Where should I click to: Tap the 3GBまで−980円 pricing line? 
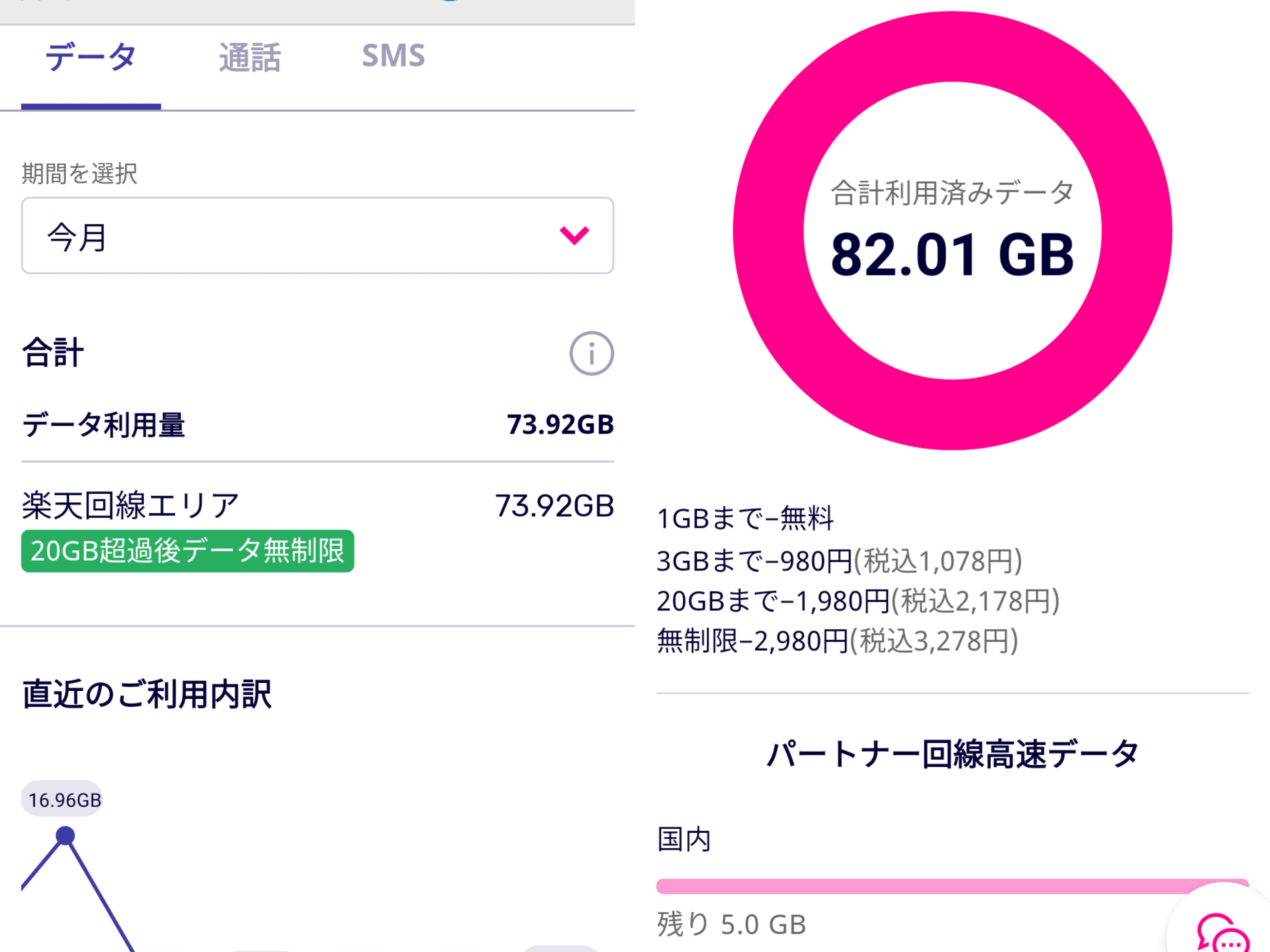[839, 561]
